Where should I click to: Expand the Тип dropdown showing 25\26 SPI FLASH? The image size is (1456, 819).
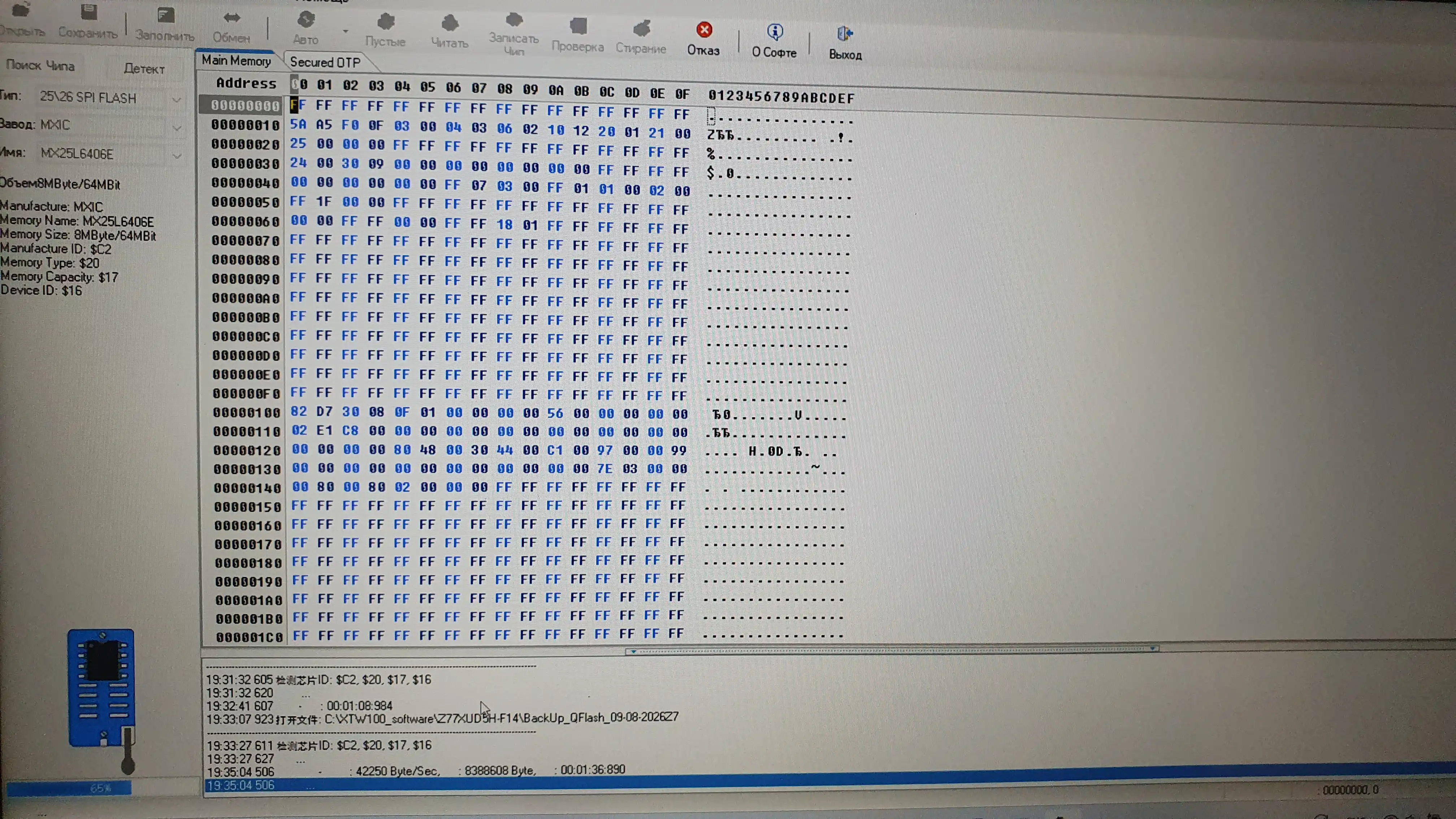click(x=176, y=100)
